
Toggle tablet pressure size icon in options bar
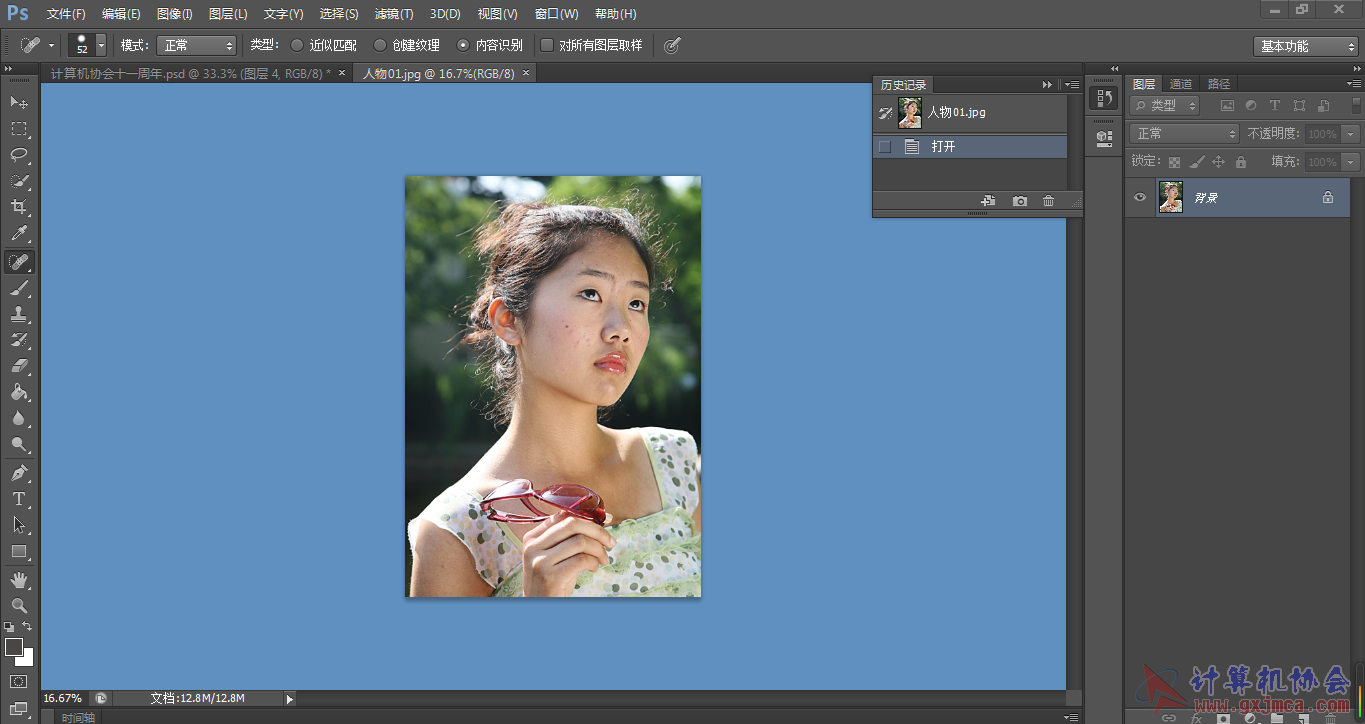click(673, 45)
